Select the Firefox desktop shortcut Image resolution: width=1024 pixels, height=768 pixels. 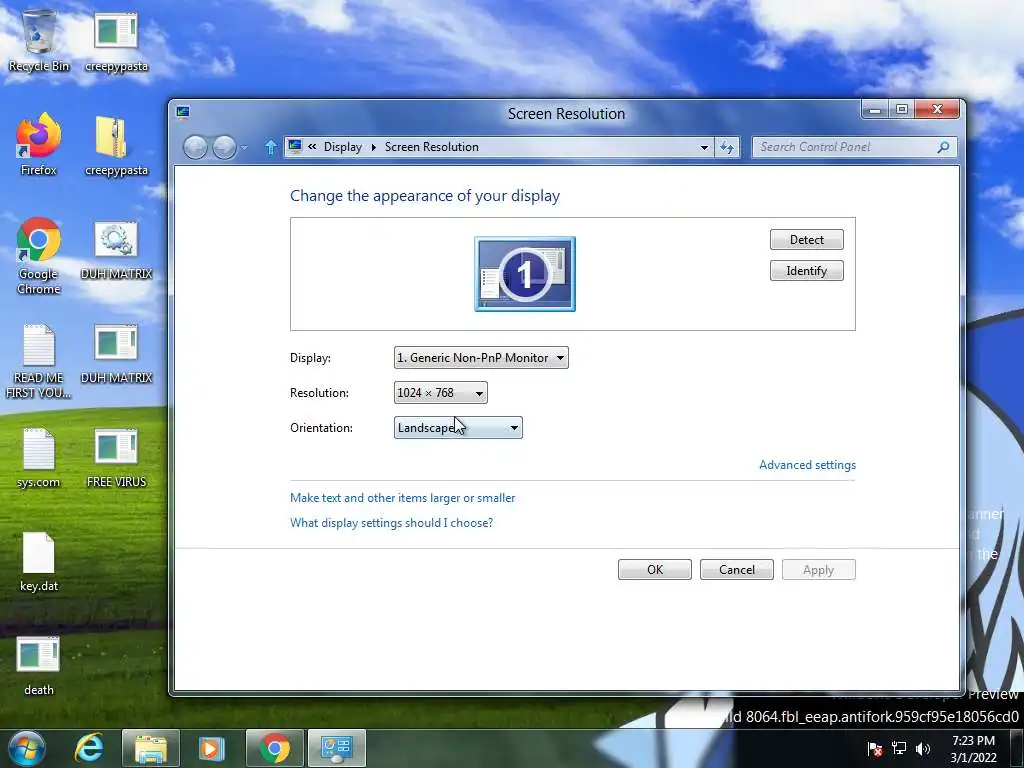(x=39, y=144)
